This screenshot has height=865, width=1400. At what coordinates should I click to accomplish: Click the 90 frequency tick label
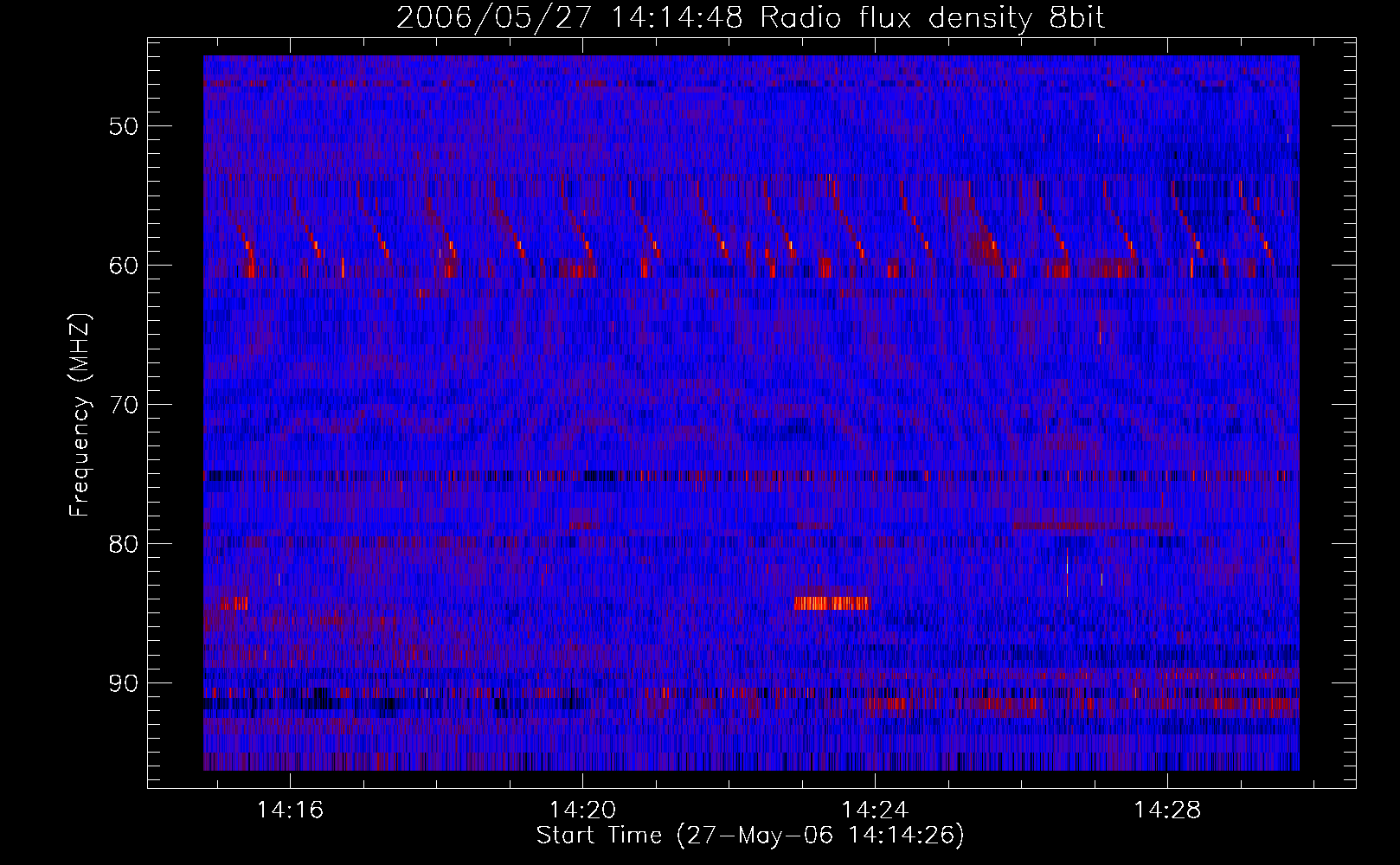(x=123, y=683)
